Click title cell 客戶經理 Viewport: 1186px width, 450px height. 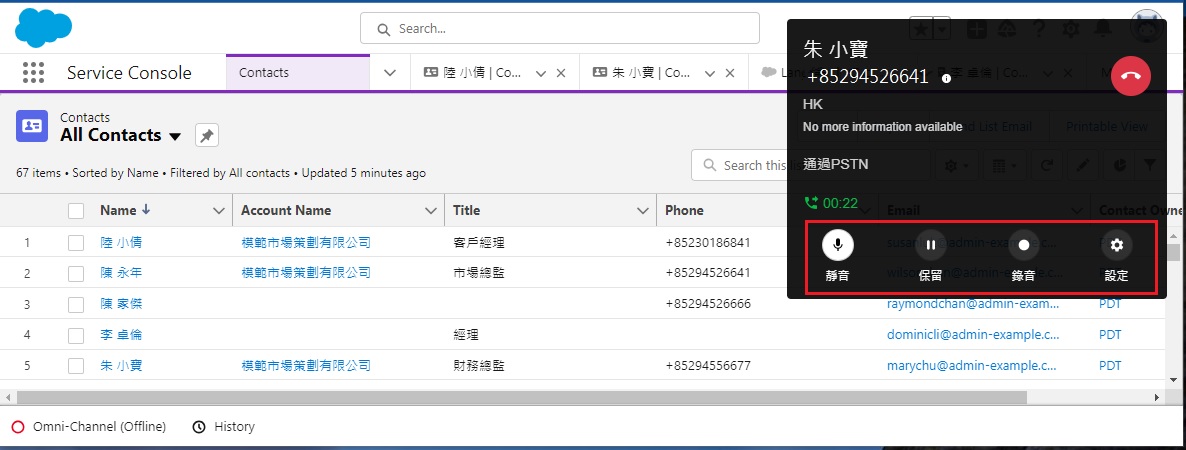pos(479,243)
